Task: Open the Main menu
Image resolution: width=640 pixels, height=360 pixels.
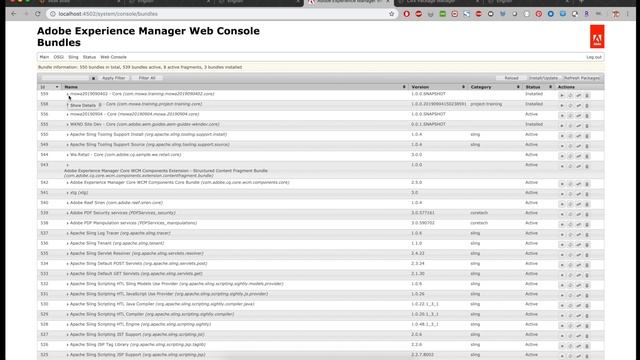Action: [44, 57]
